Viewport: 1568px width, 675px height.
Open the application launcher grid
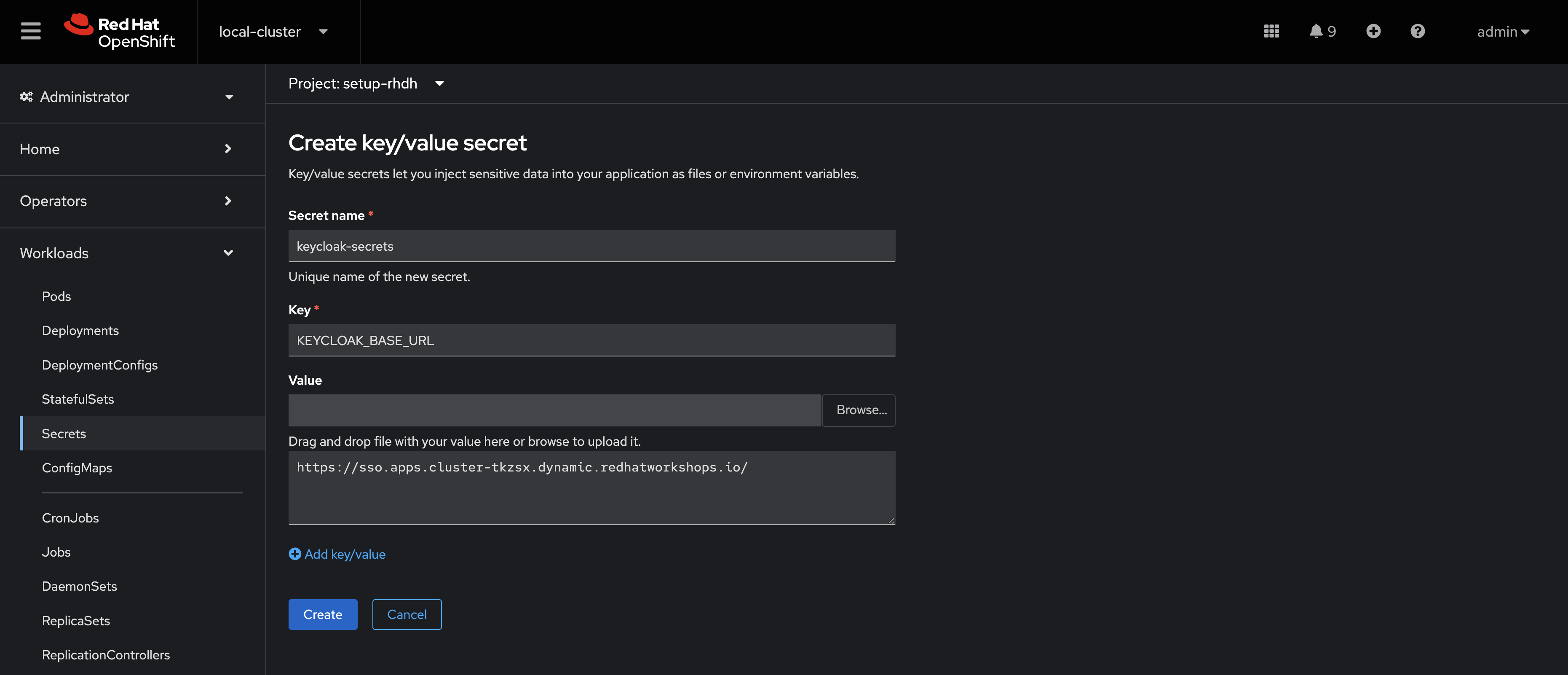[1271, 31]
